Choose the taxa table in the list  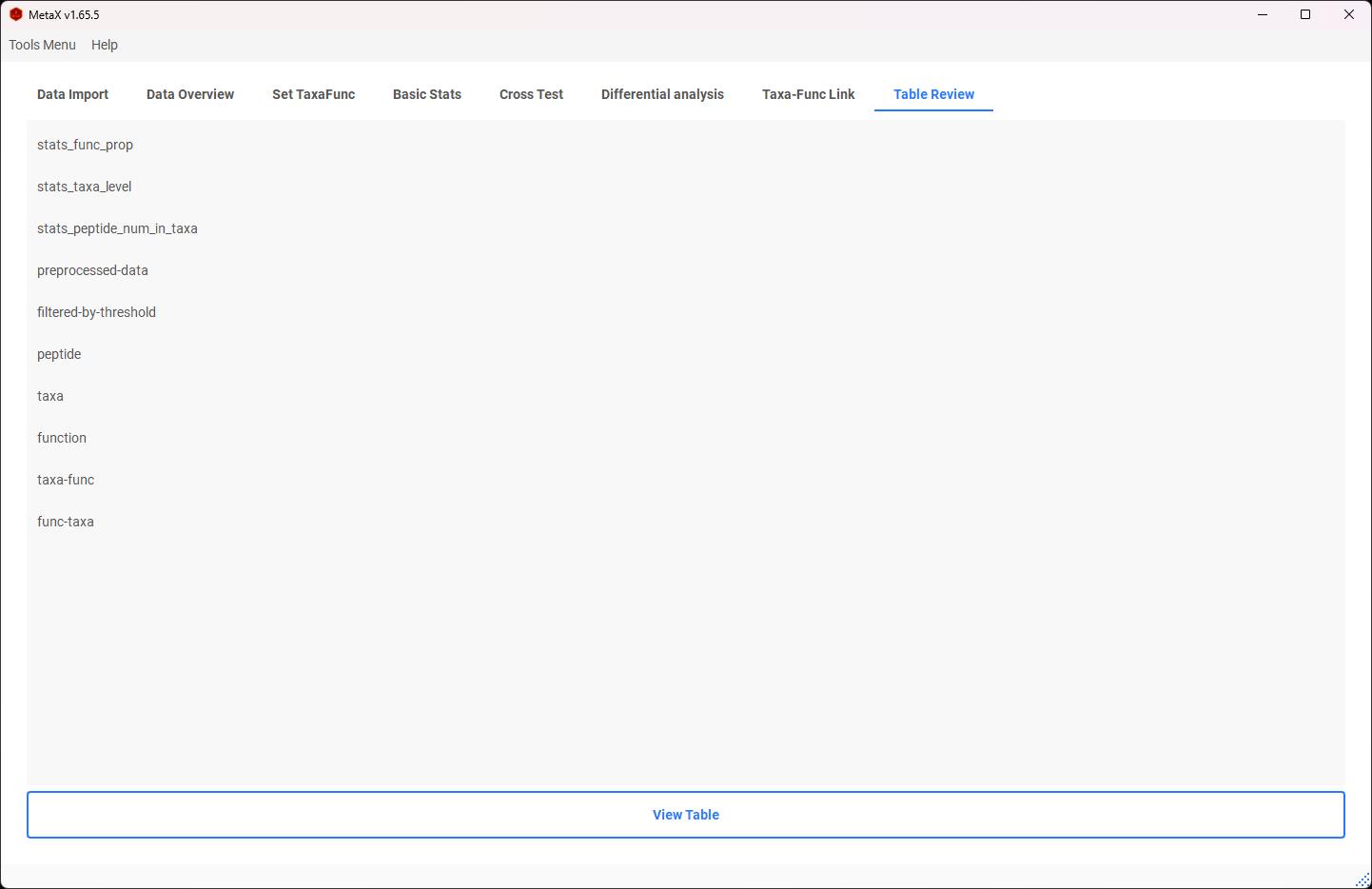click(x=685, y=396)
